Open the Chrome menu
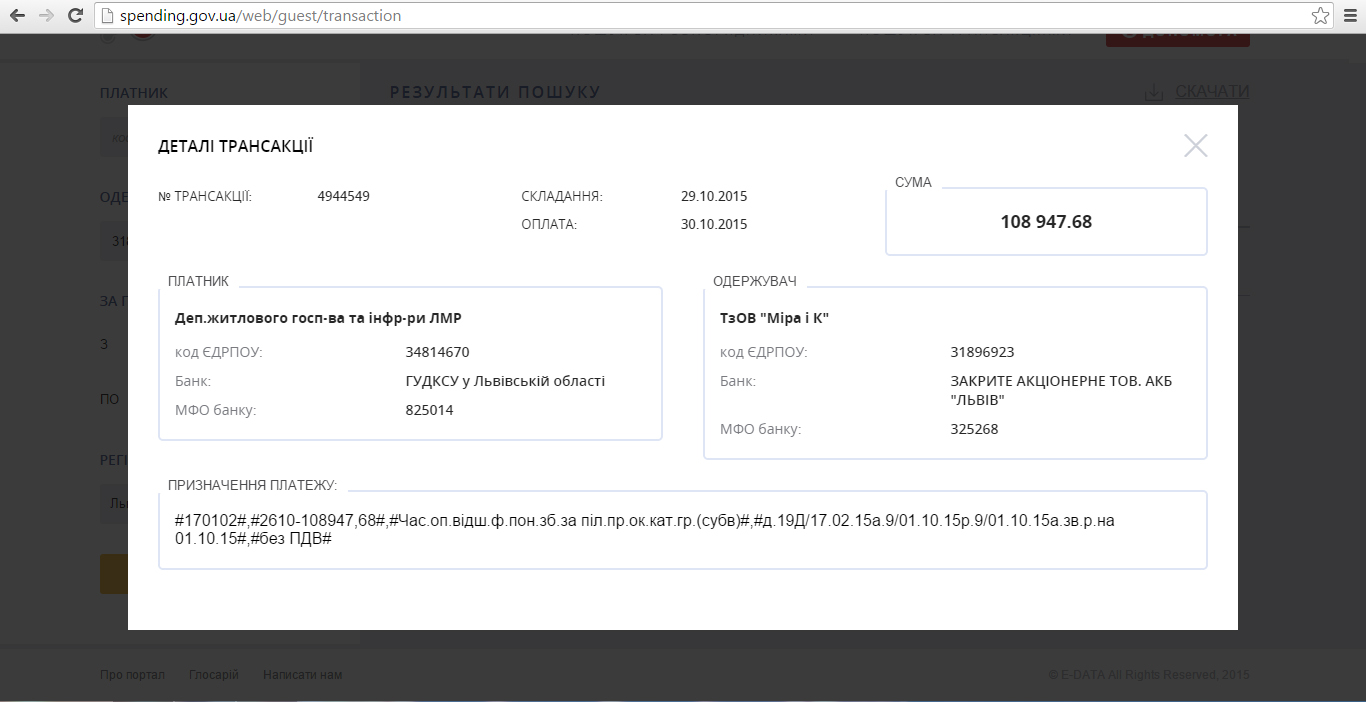 pos(1349,16)
